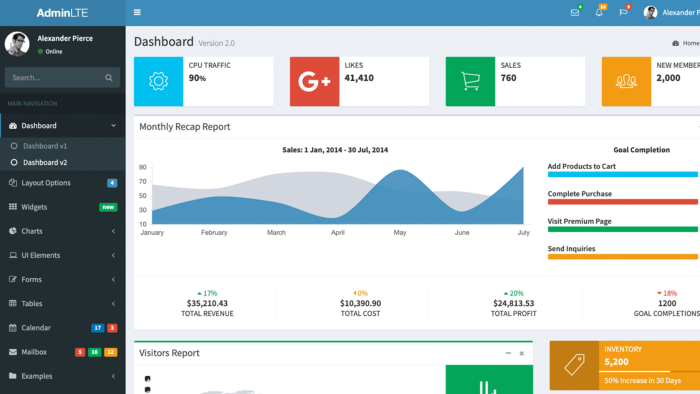Open the Mailbox menu item
This screenshot has height=394, width=700.
click(62, 352)
